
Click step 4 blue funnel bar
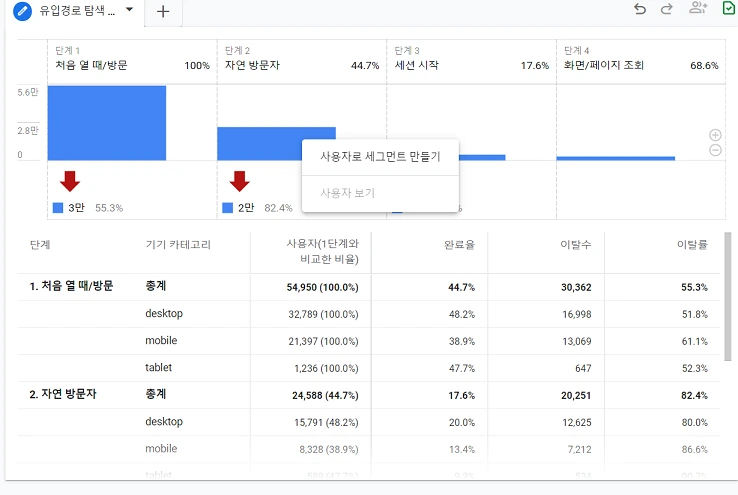point(616,159)
